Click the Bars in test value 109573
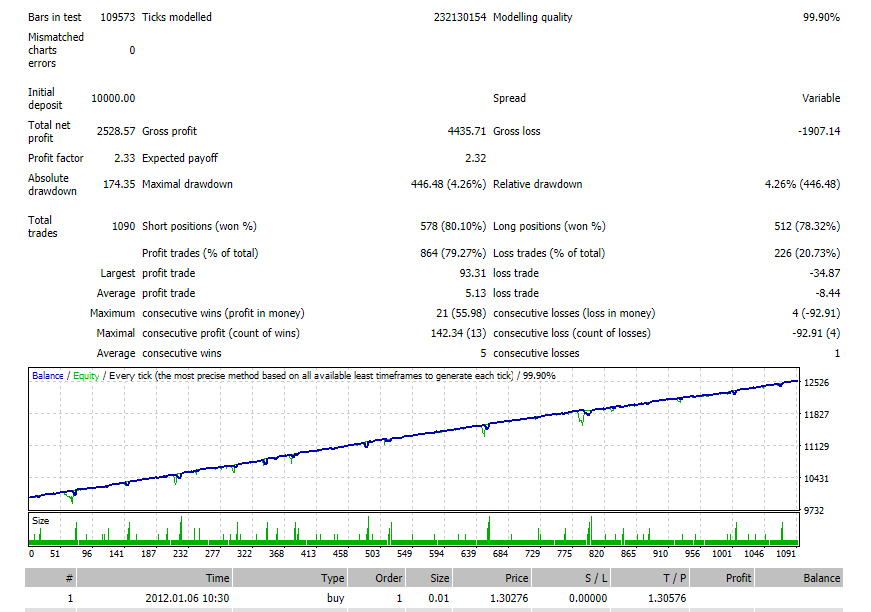871x612 pixels. 117,17
